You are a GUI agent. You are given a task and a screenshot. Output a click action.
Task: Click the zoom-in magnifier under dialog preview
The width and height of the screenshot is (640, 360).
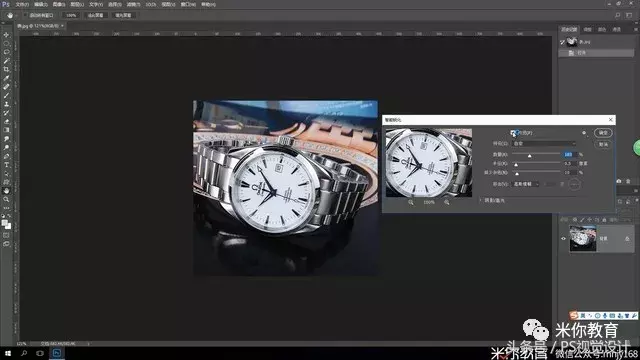447,202
